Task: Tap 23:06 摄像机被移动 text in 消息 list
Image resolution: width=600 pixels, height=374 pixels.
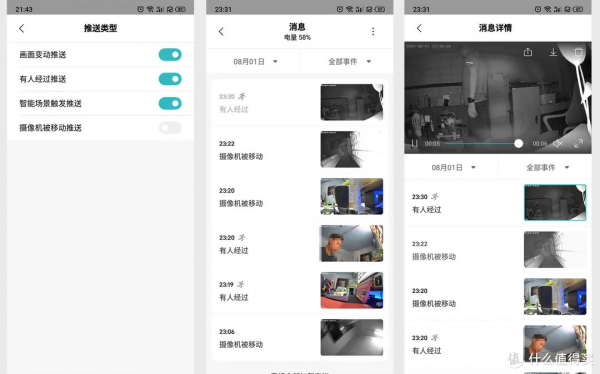Action: (241, 338)
